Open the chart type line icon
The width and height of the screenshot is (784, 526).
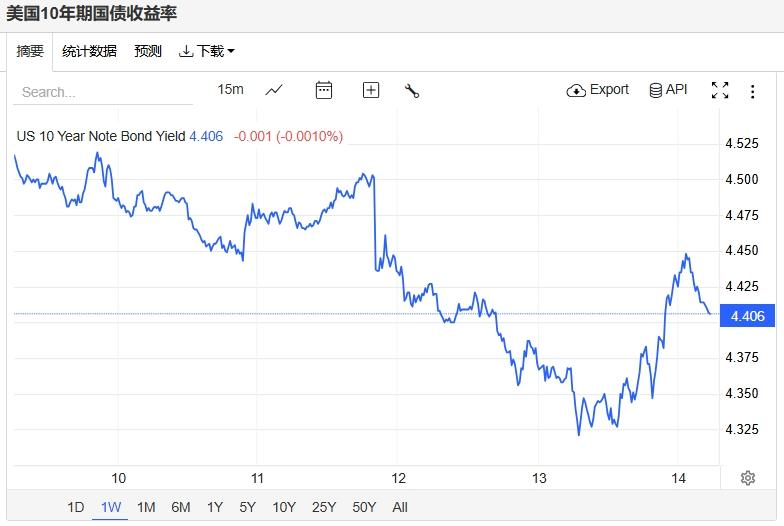274,90
